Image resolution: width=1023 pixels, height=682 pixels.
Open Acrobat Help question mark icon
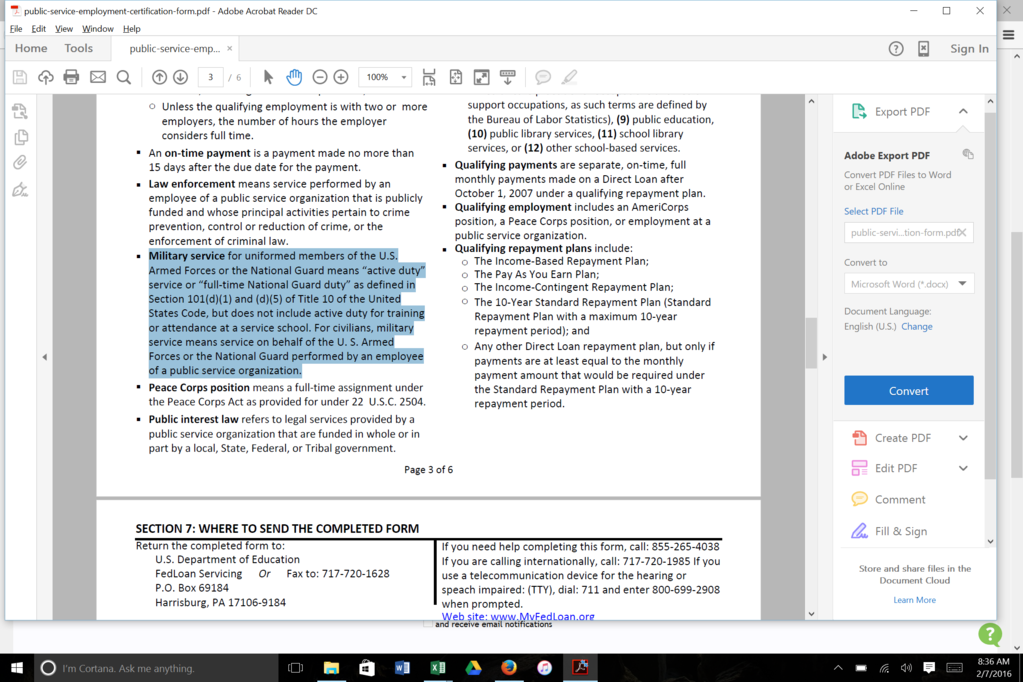coord(896,49)
